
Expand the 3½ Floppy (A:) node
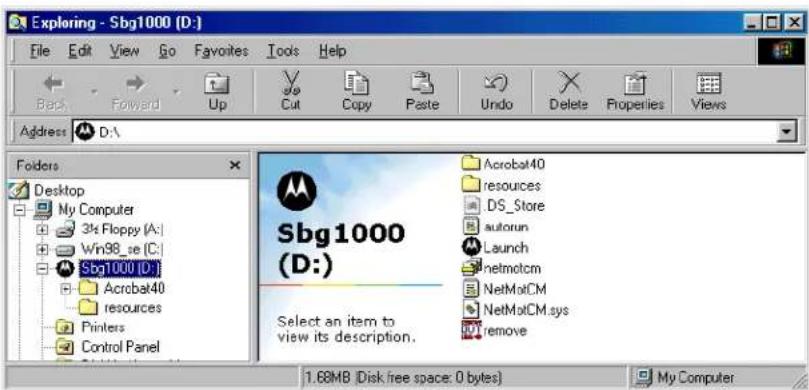point(42,229)
